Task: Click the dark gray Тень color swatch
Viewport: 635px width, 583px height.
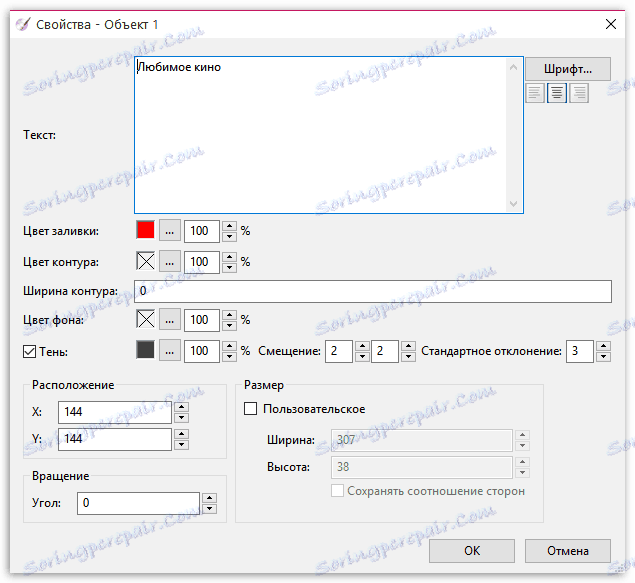Action: pyautogui.click(x=146, y=350)
